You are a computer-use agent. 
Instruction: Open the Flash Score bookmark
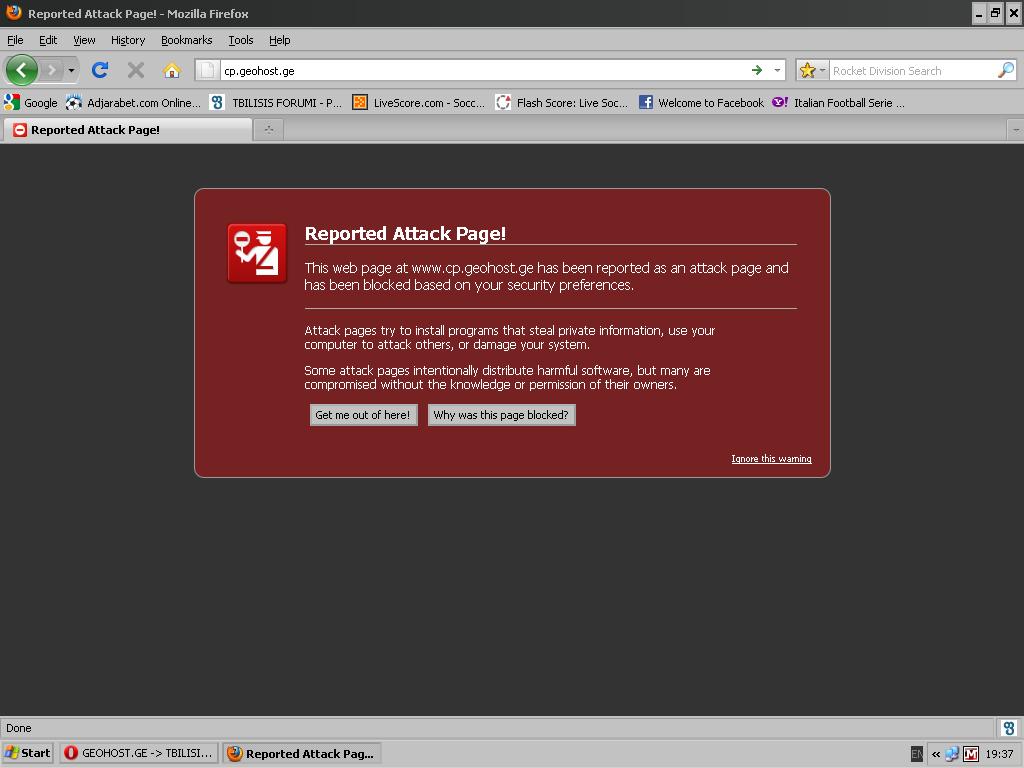pyautogui.click(x=562, y=103)
